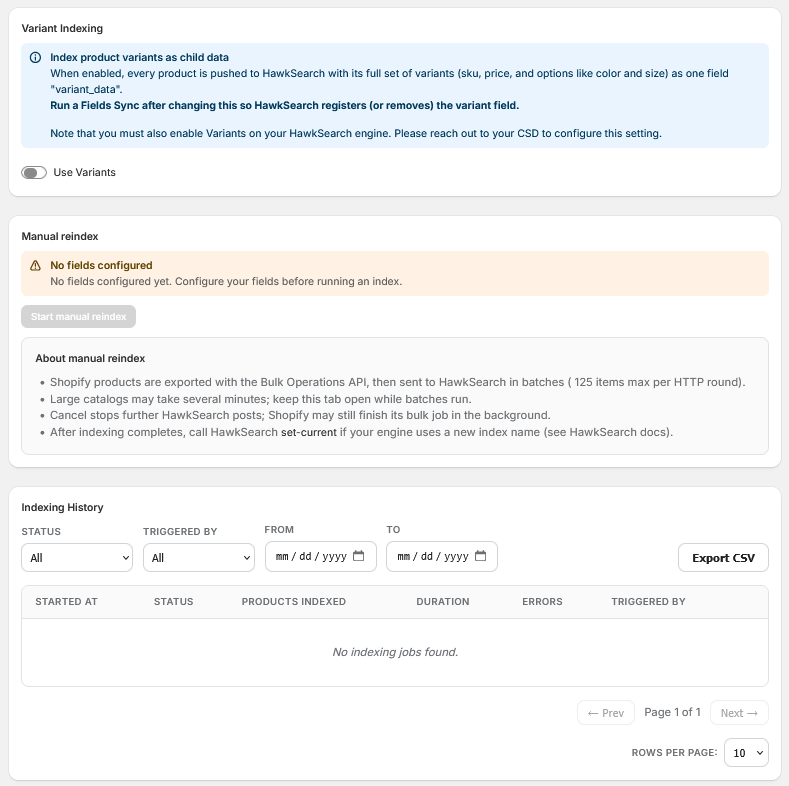Click the Products Indexed column header
The image size is (789, 786).
click(x=293, y=601)
